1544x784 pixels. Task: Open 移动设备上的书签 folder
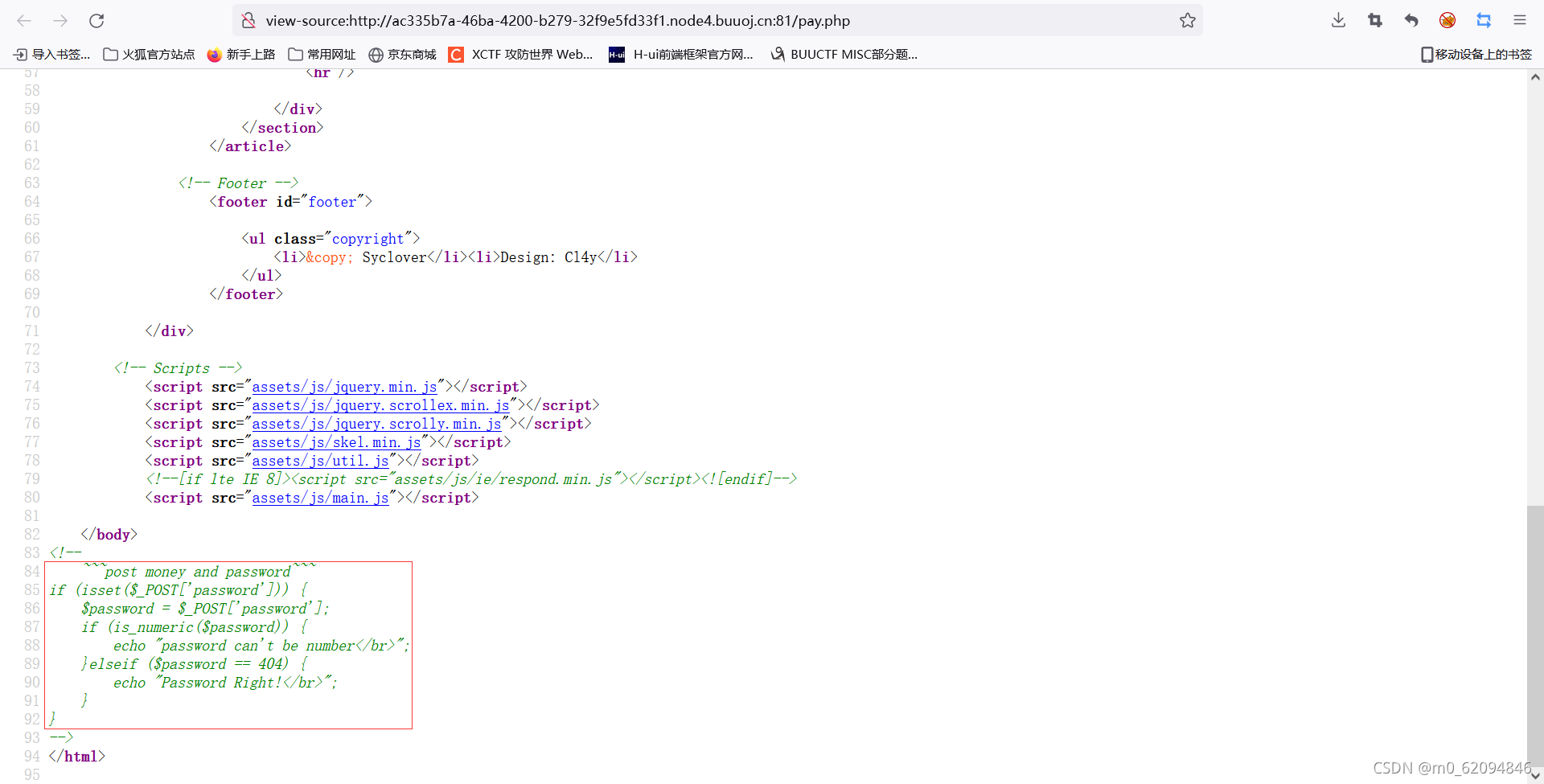point(1476,55)
